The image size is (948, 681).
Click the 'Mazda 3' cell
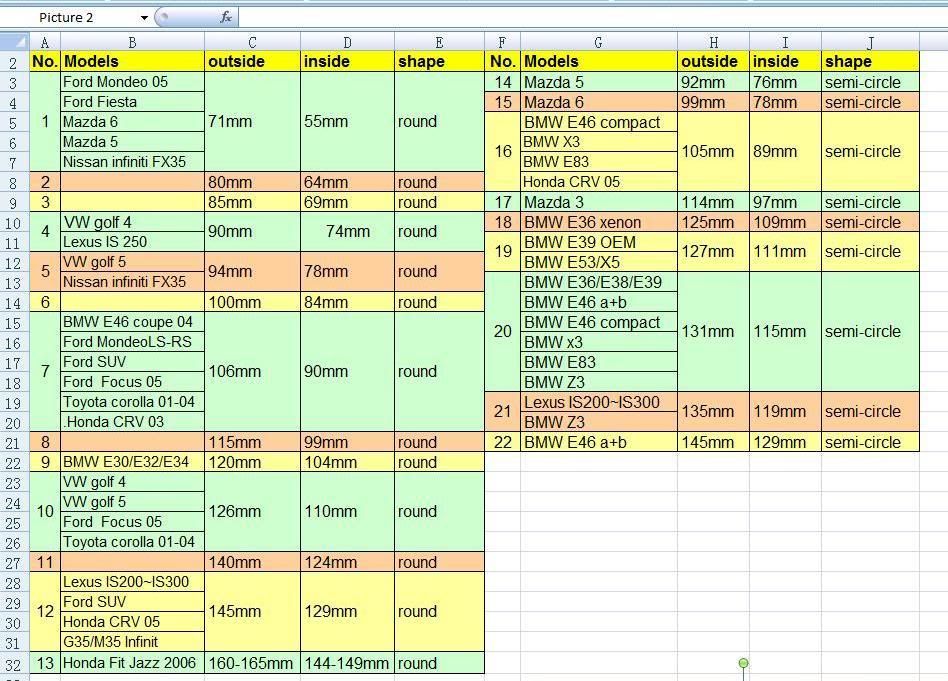[x=599, y=202]
